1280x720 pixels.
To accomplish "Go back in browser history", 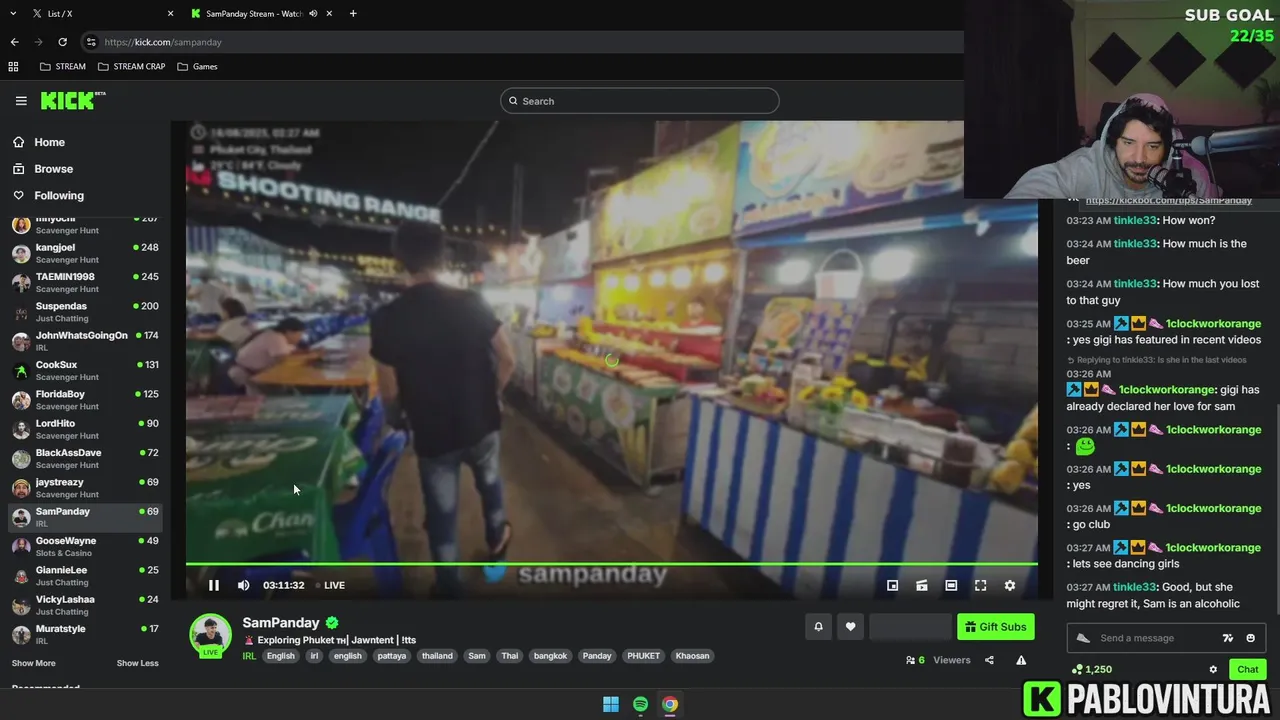I will click(x=14, y=42).
